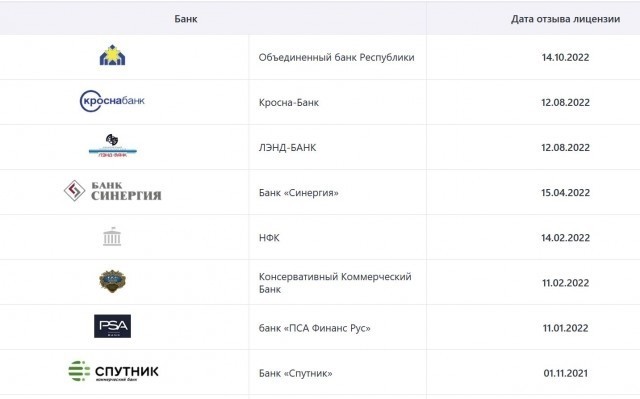Open Консервативный Коммерческий Банк name link
Screen dimensions: 640x399
(x=335, y=283)
